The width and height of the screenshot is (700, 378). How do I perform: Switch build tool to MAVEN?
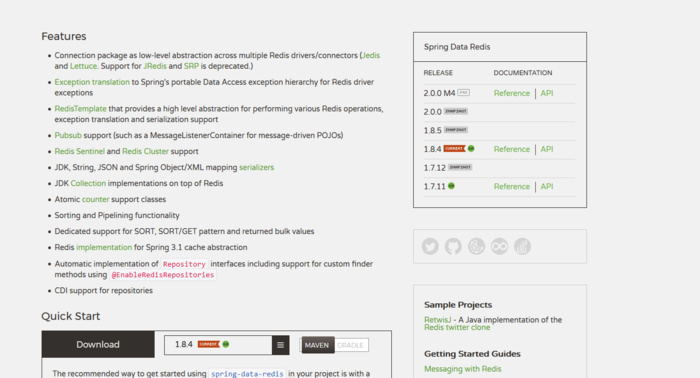coord(317,345)
